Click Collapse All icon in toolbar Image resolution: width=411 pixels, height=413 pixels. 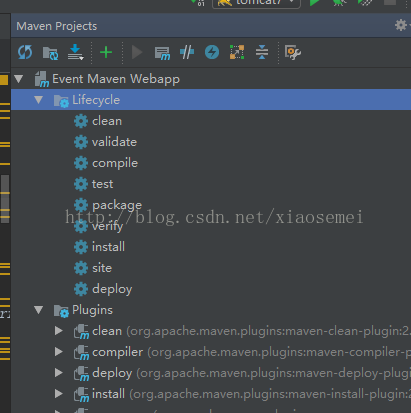[262, 52]
